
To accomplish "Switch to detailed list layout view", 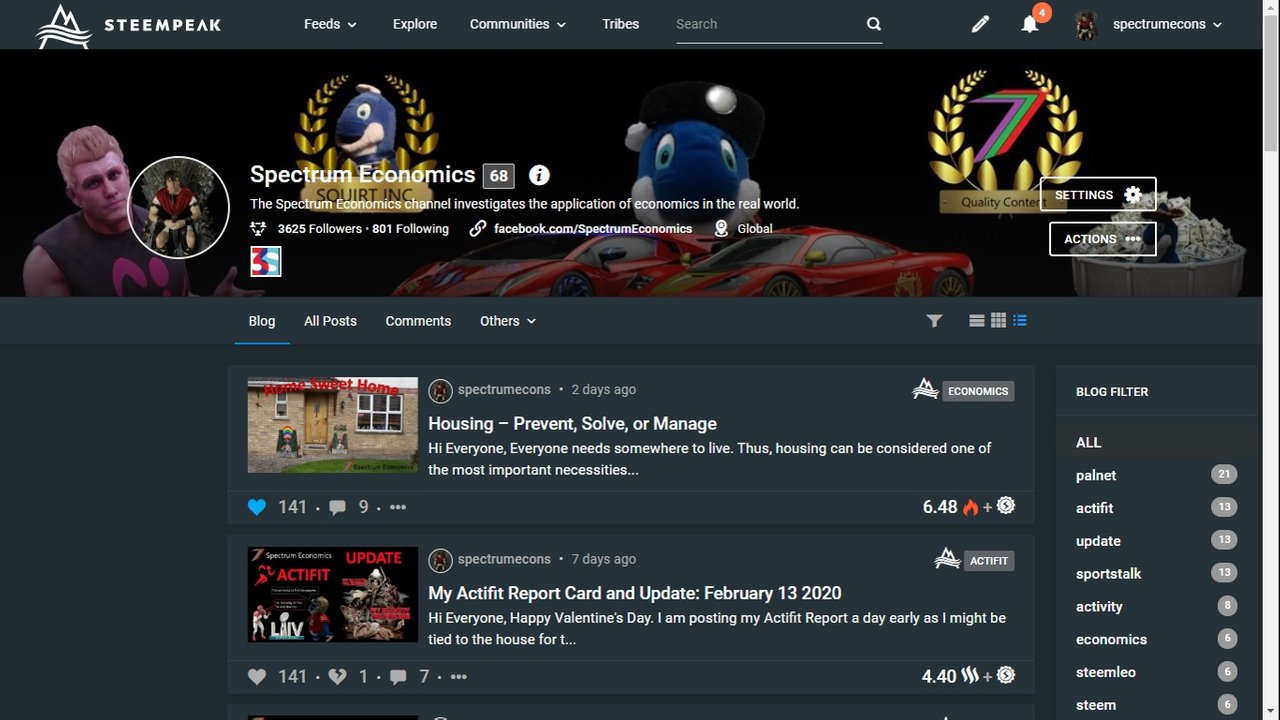I will pos(1020,321).
